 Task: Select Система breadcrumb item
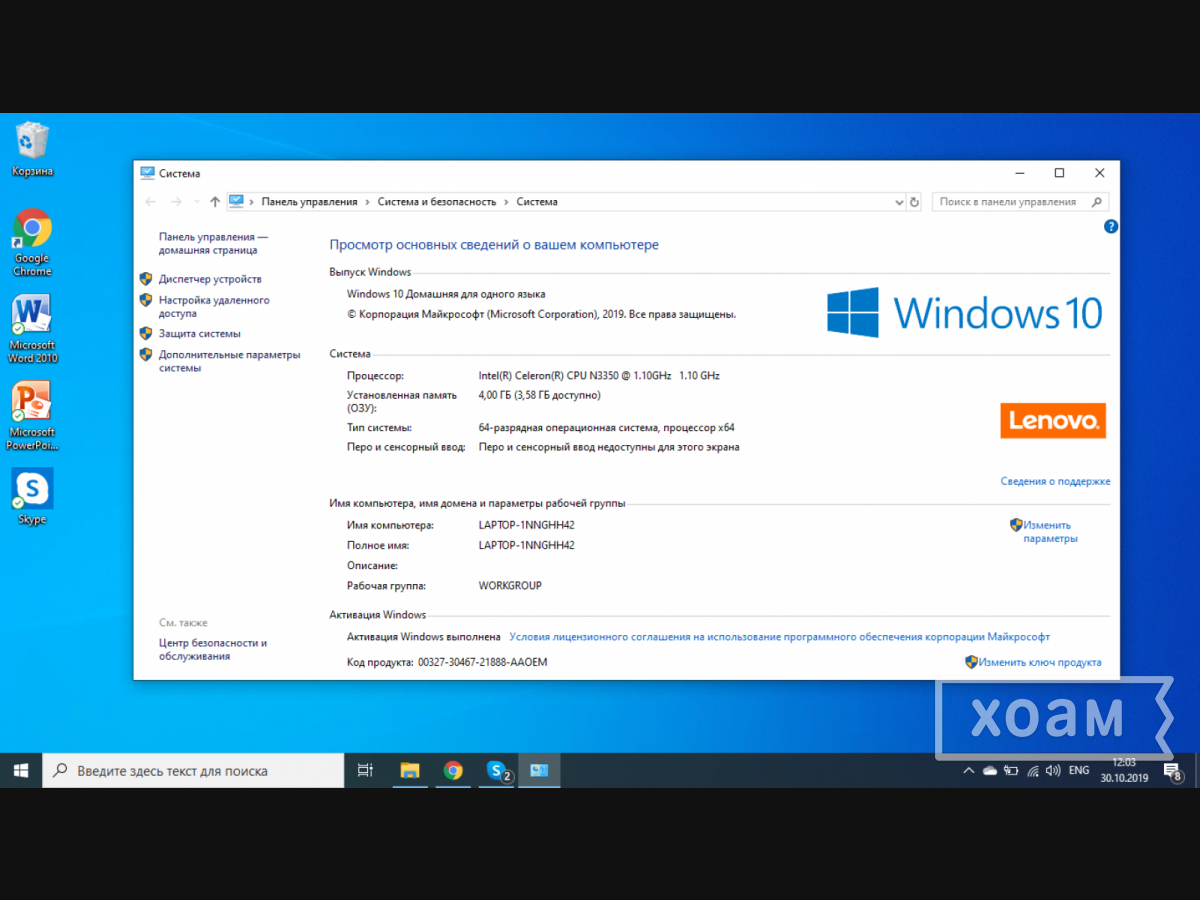(537, 202)
